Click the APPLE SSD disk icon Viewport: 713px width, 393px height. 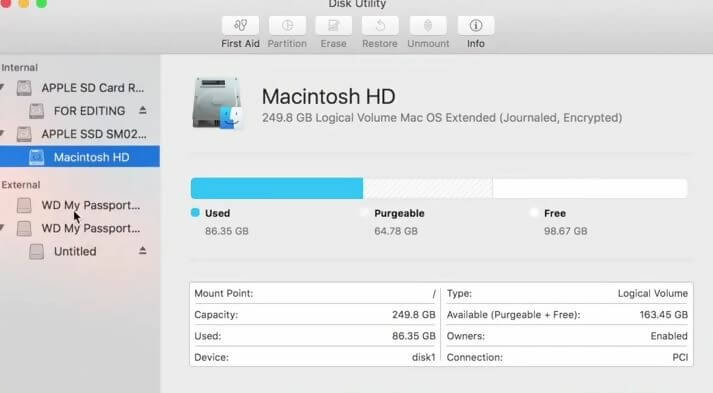[24, 134]
